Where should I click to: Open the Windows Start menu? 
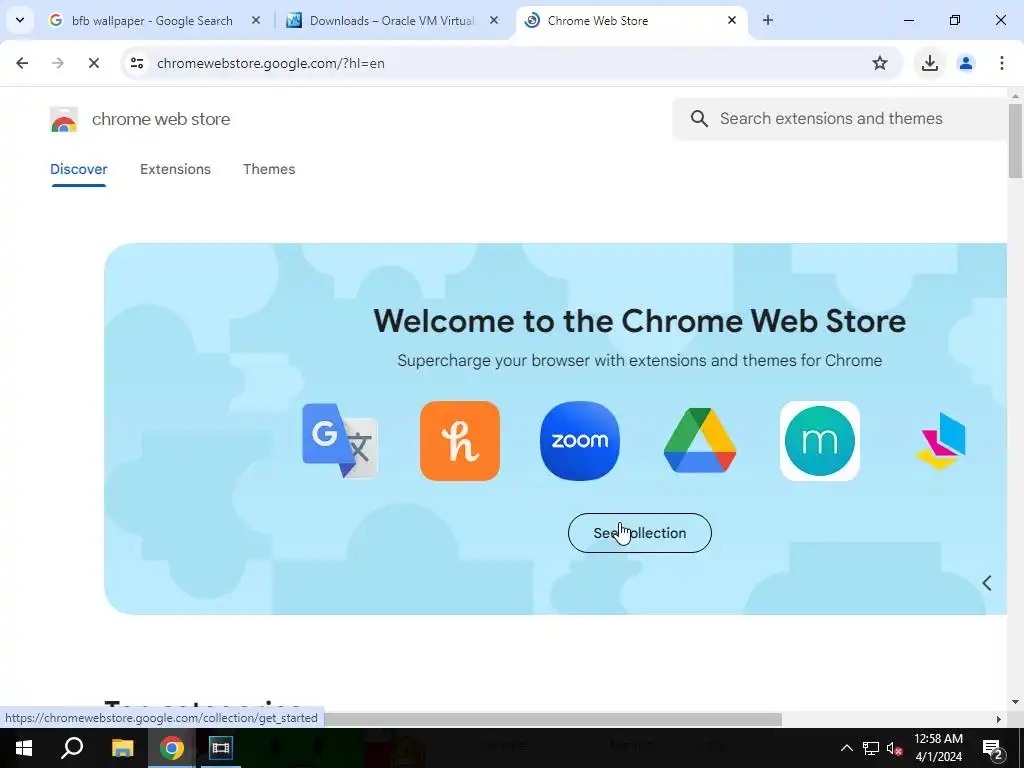pyautogui.click(x=24, y=748)
